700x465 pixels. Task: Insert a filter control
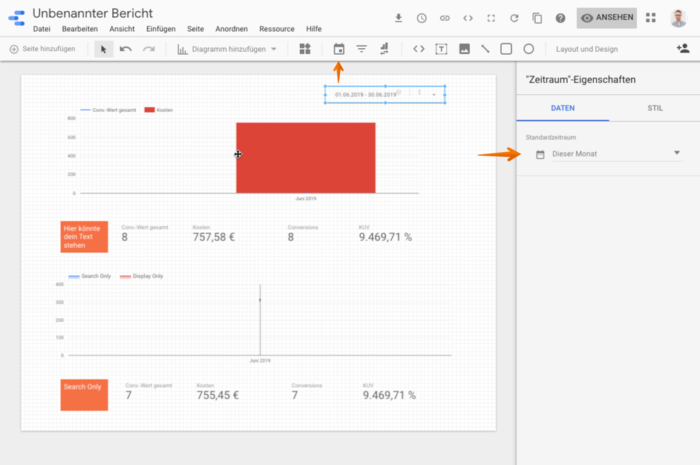coord(362,49)
